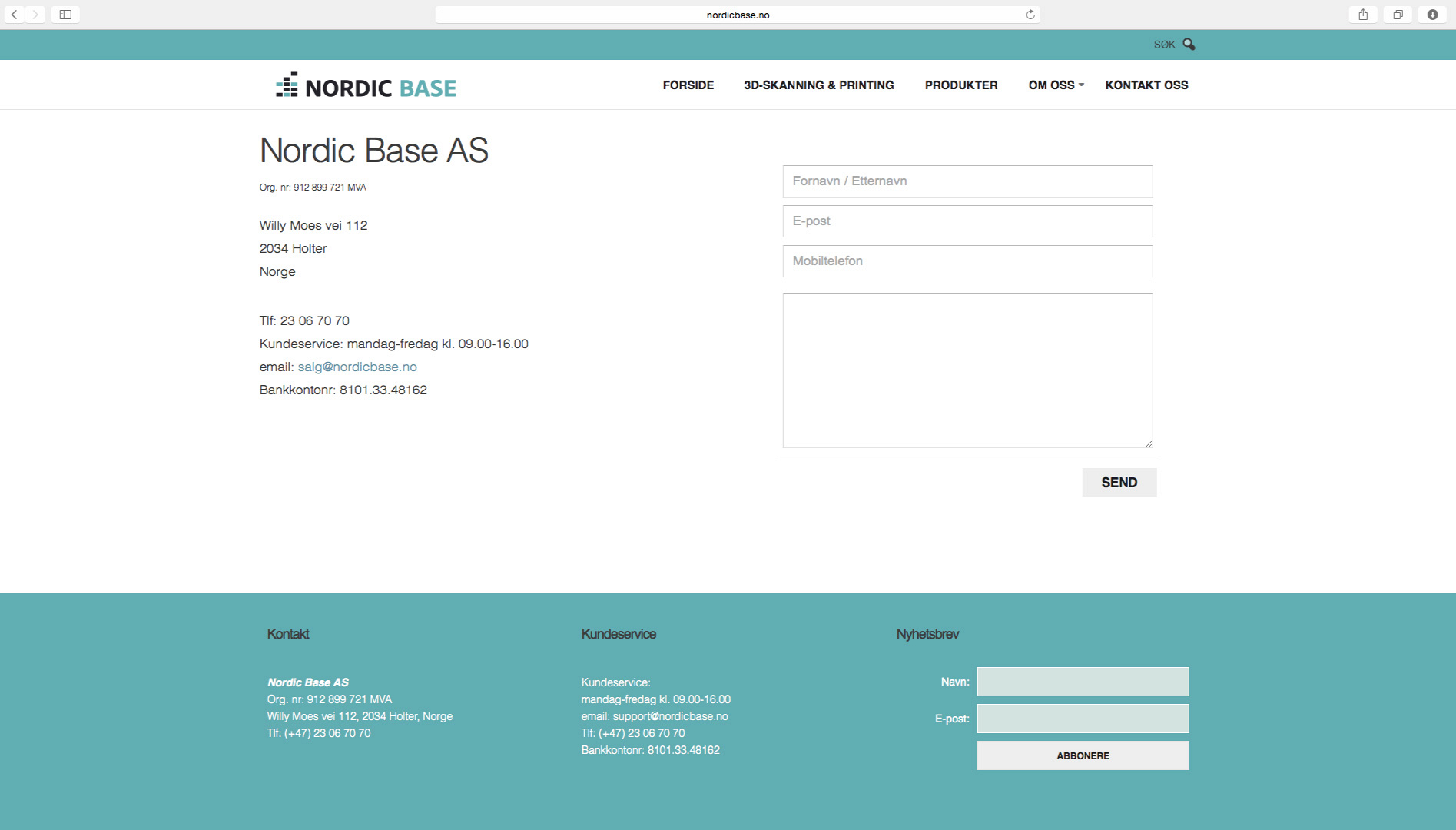
Task: Open the PRODUKTER menu item
Action: tap(961, 85)
